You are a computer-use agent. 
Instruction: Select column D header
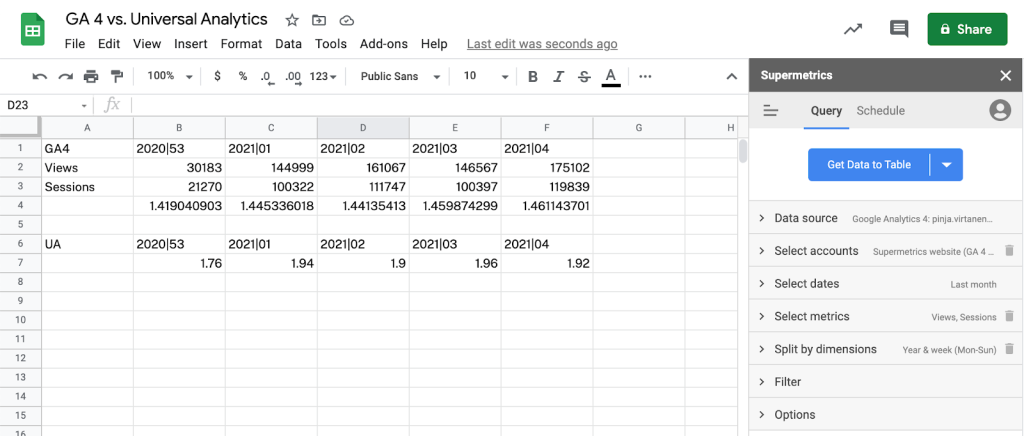(x=363, y=128)
